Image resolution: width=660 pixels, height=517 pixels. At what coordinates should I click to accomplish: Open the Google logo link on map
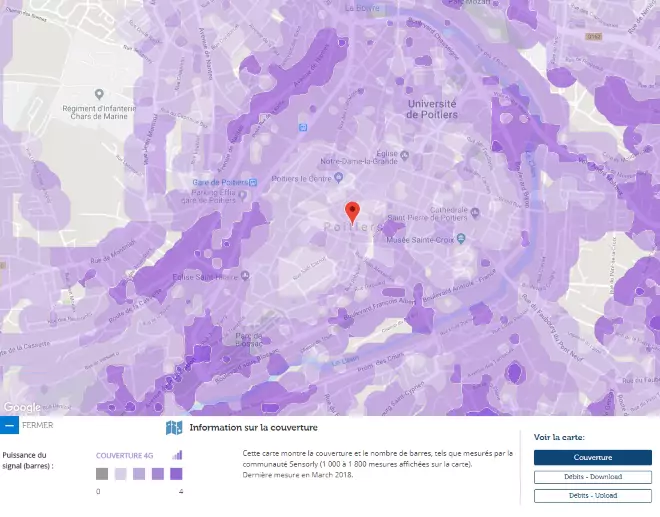pos(22,407)
